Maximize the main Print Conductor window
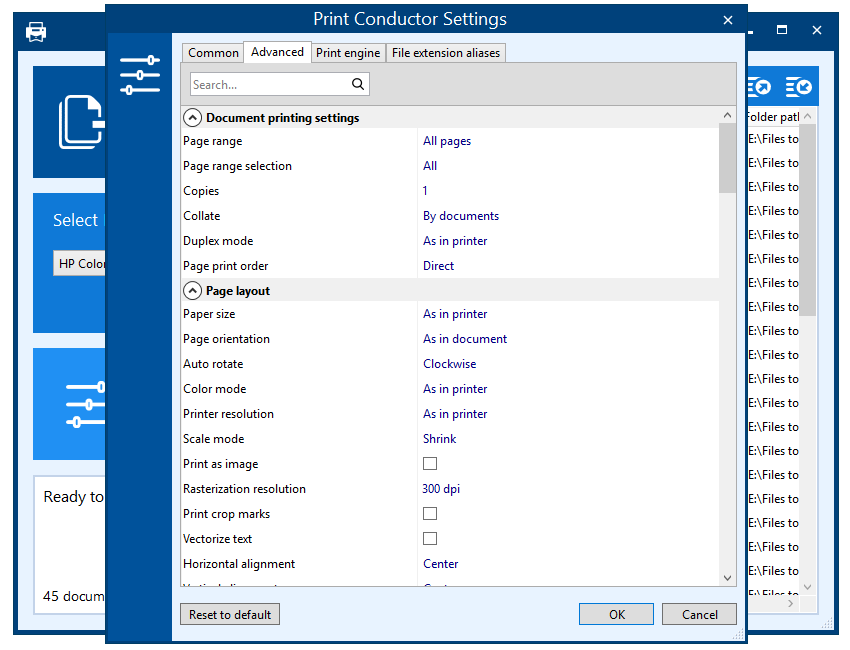 782,30
